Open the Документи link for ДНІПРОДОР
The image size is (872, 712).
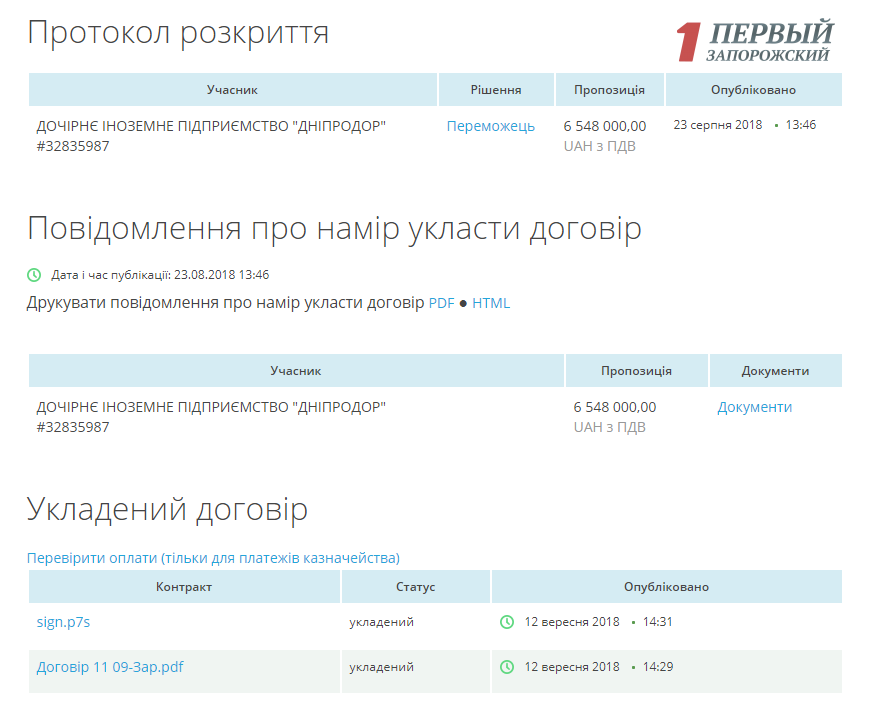pos(754,407)
